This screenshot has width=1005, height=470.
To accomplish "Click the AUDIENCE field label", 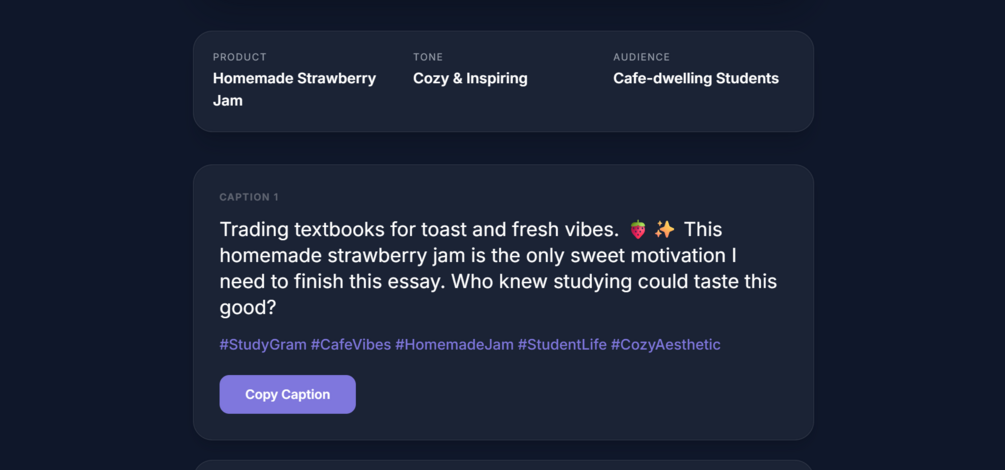I will pos(641,57).
